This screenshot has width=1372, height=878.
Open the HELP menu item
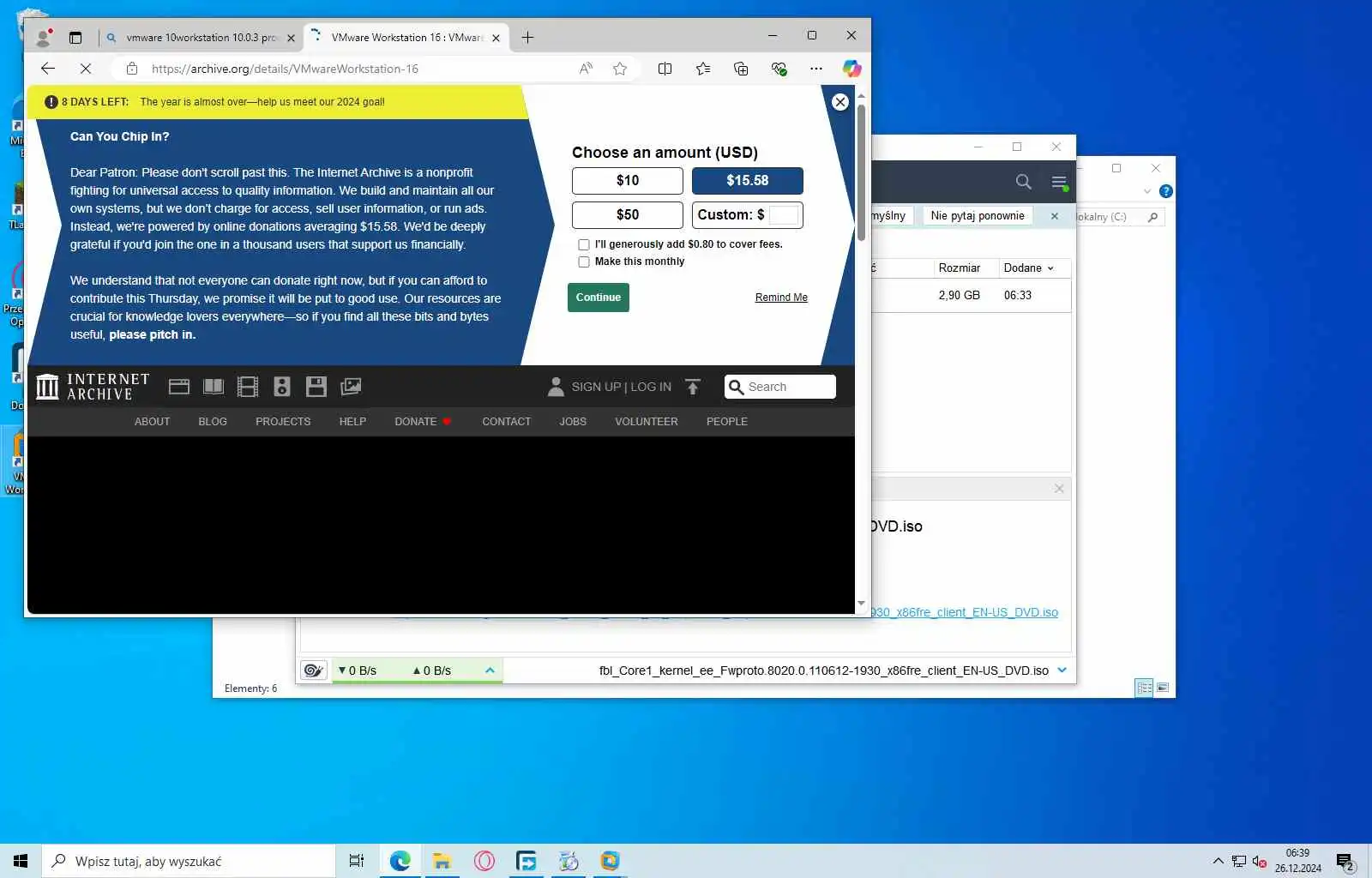[x=352, y=422]
